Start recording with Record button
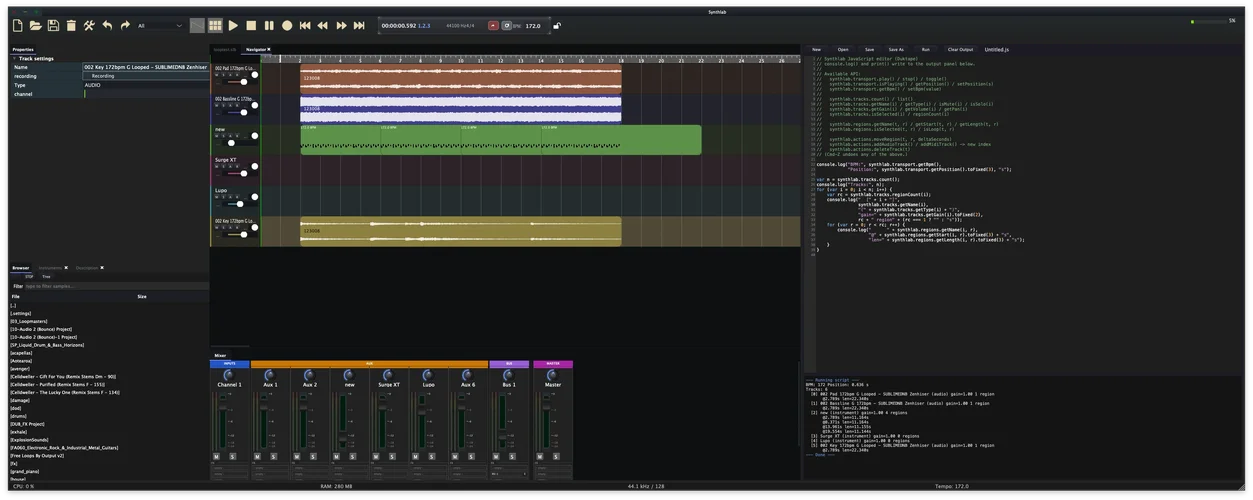The image size is (1253, 500). click(x=287, y=25)
